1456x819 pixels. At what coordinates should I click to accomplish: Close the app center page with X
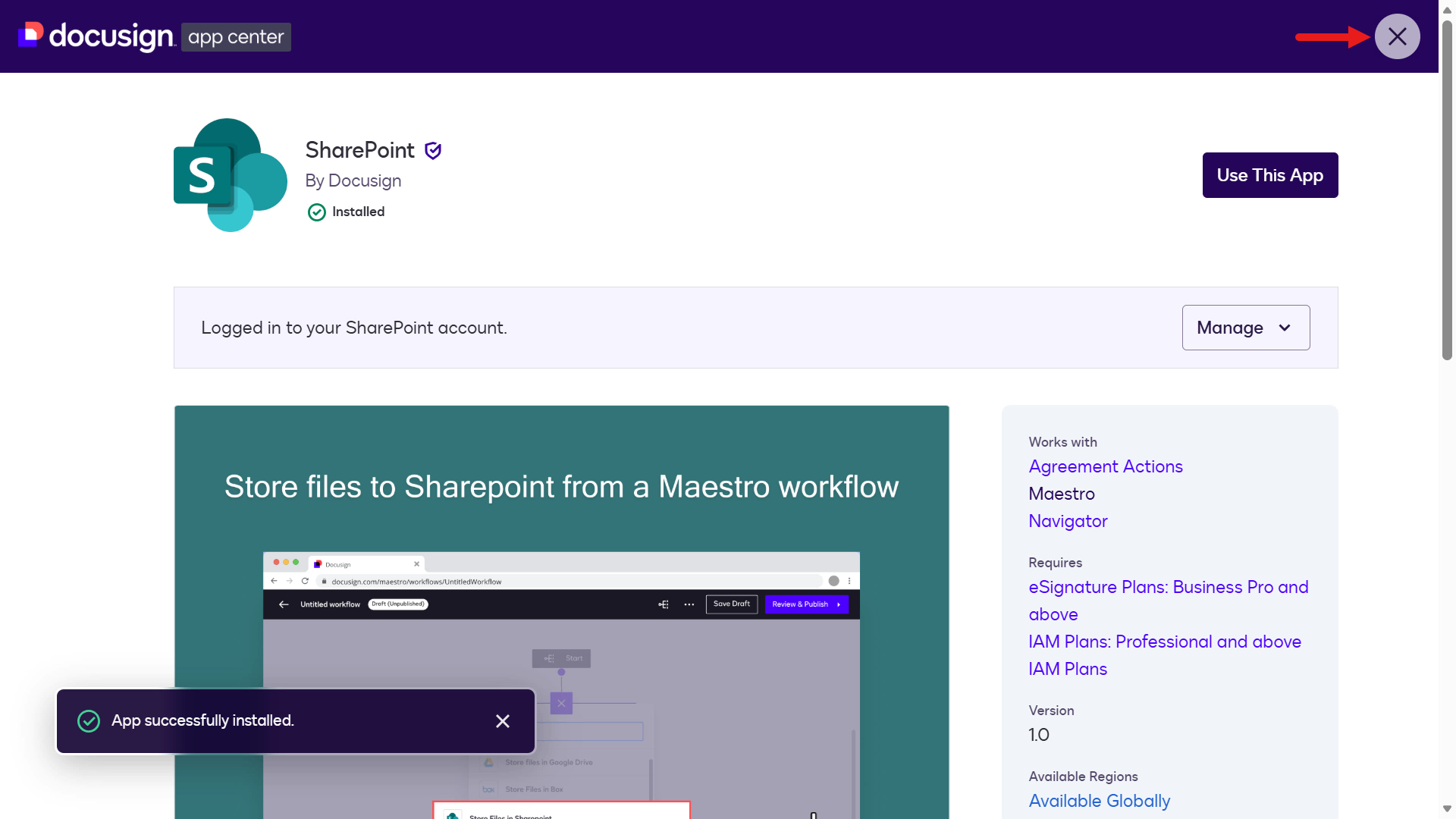1397,36
